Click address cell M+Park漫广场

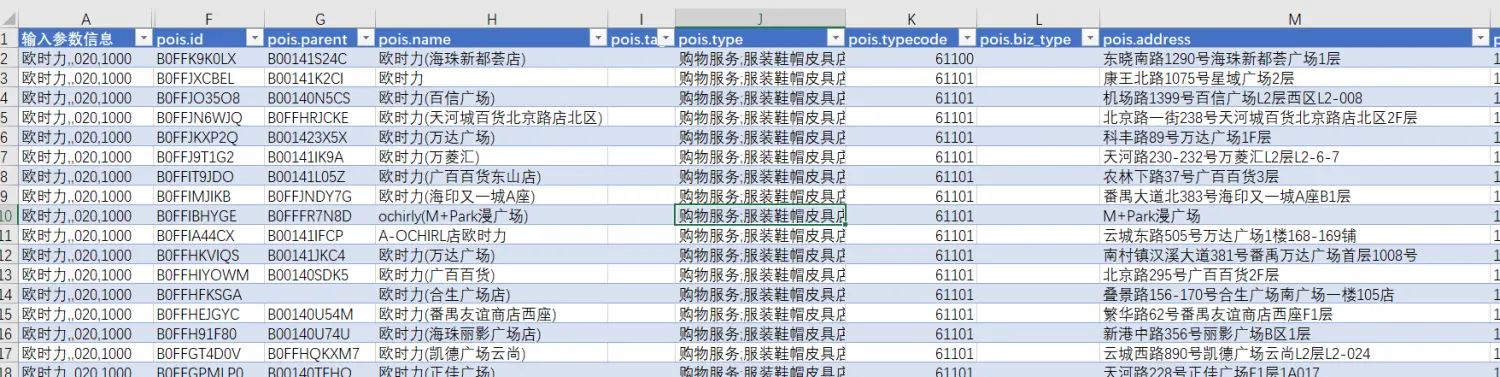click(x=1151, y=215)
